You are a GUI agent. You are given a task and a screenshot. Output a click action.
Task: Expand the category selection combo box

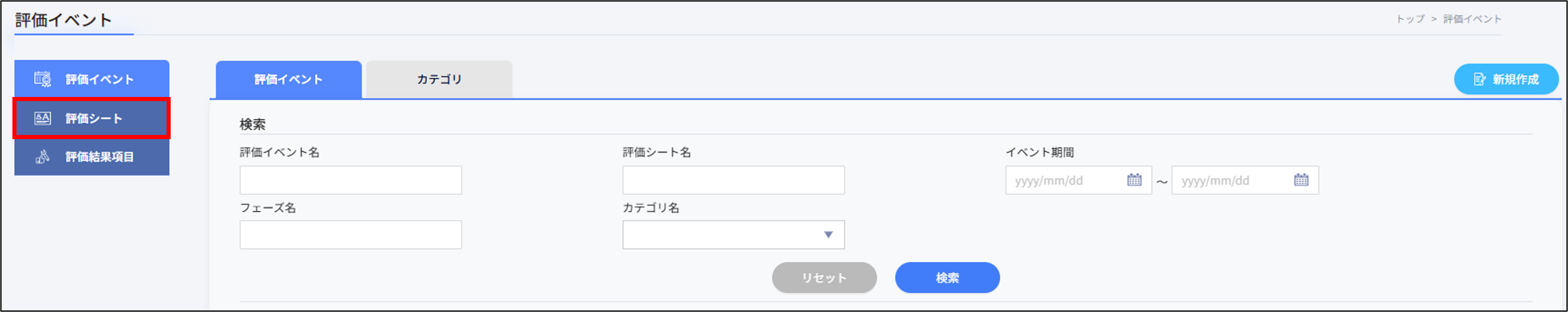pyautogui.click(x=733, y=234)
